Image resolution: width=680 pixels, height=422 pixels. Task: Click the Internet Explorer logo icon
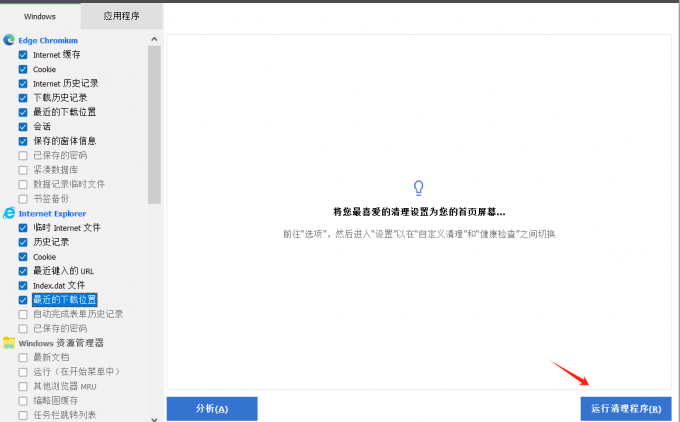(x=9, y=213)
